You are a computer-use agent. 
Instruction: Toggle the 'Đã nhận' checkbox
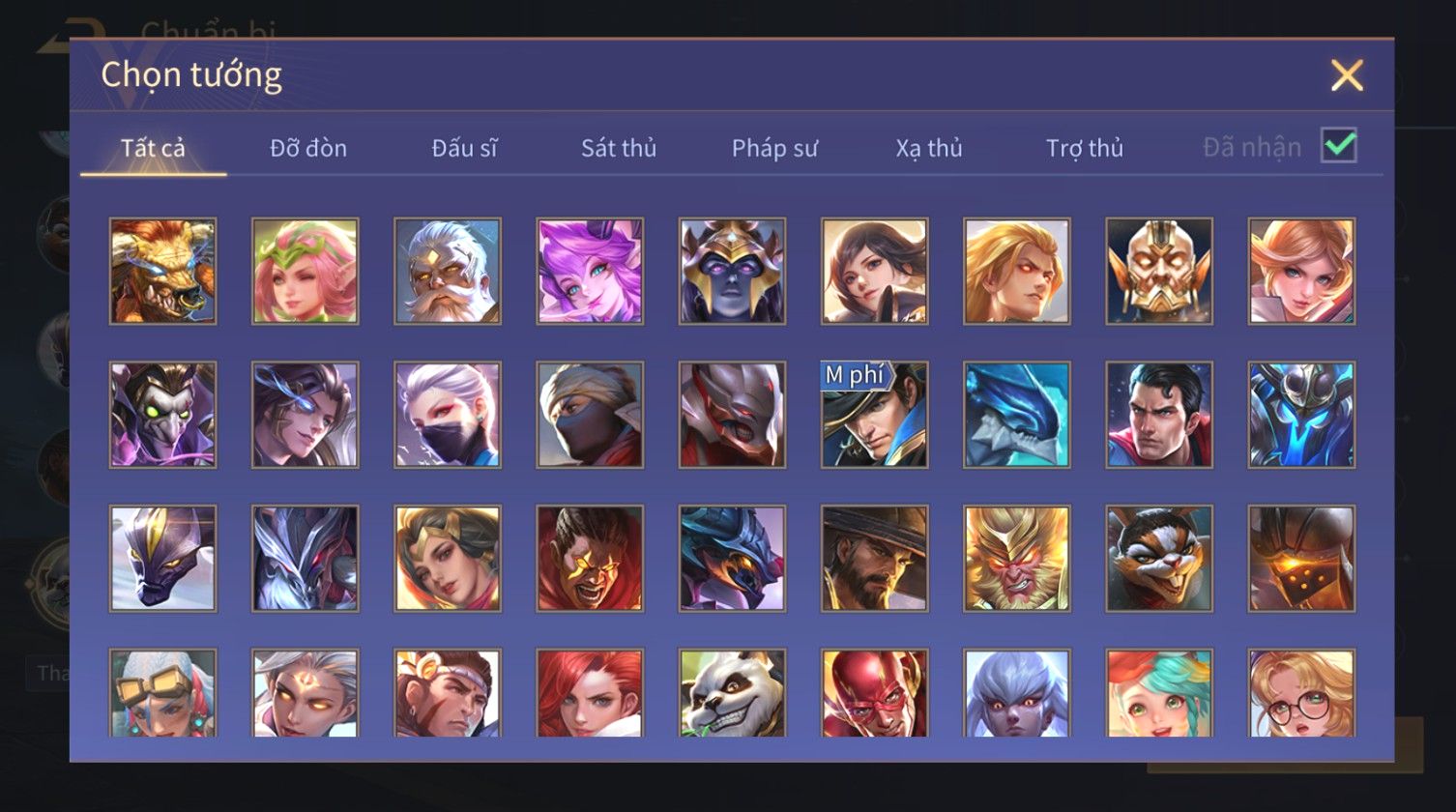click(1339, 146)
